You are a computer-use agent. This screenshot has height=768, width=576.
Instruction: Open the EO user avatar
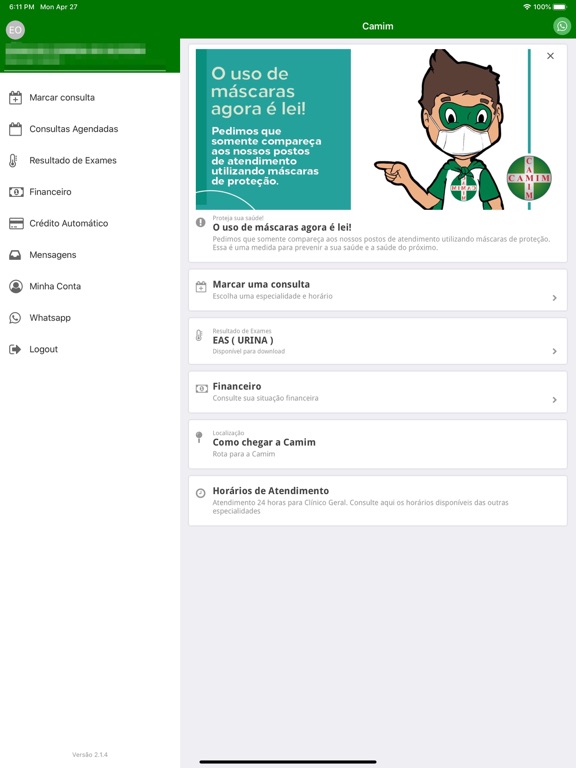click(15, 30)
